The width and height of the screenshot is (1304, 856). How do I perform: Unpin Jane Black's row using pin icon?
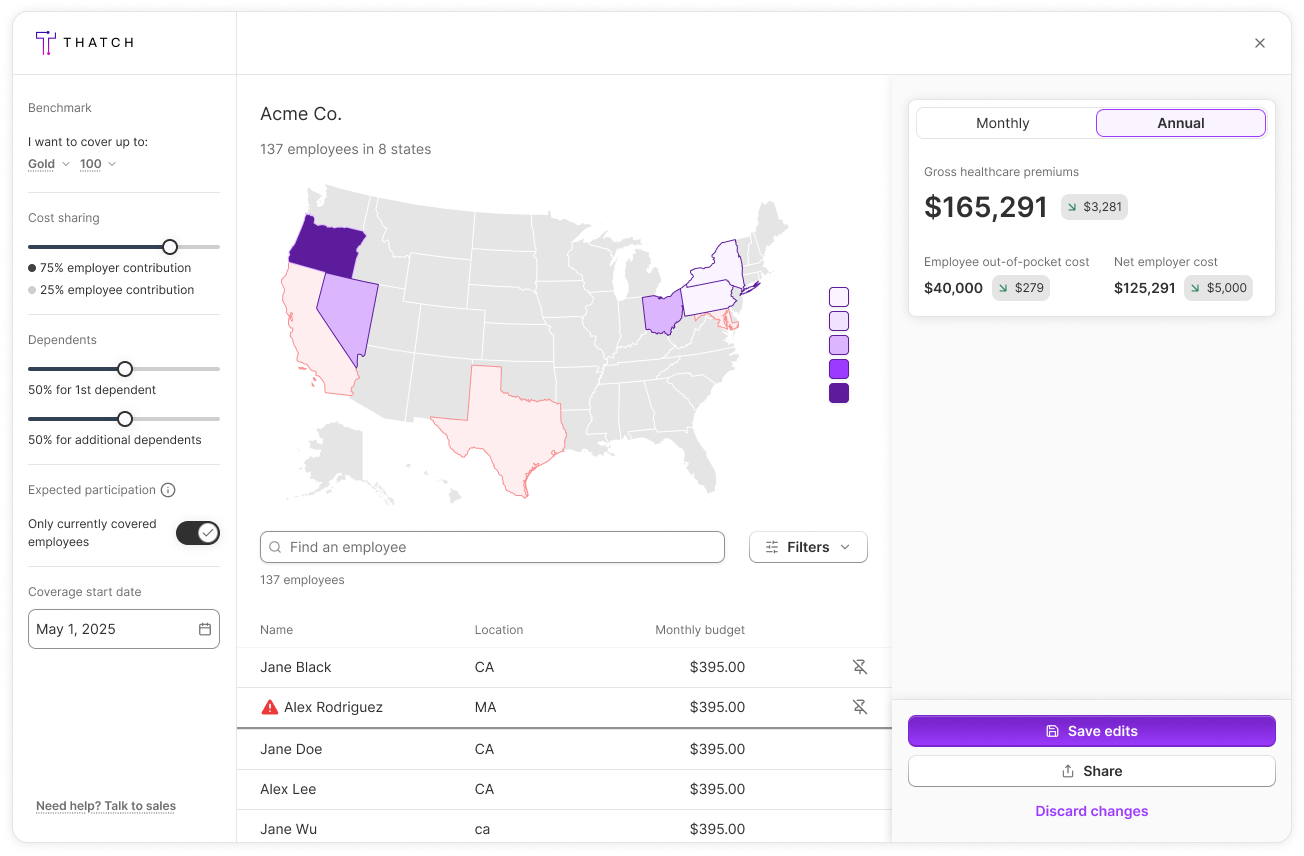point(859,667)
